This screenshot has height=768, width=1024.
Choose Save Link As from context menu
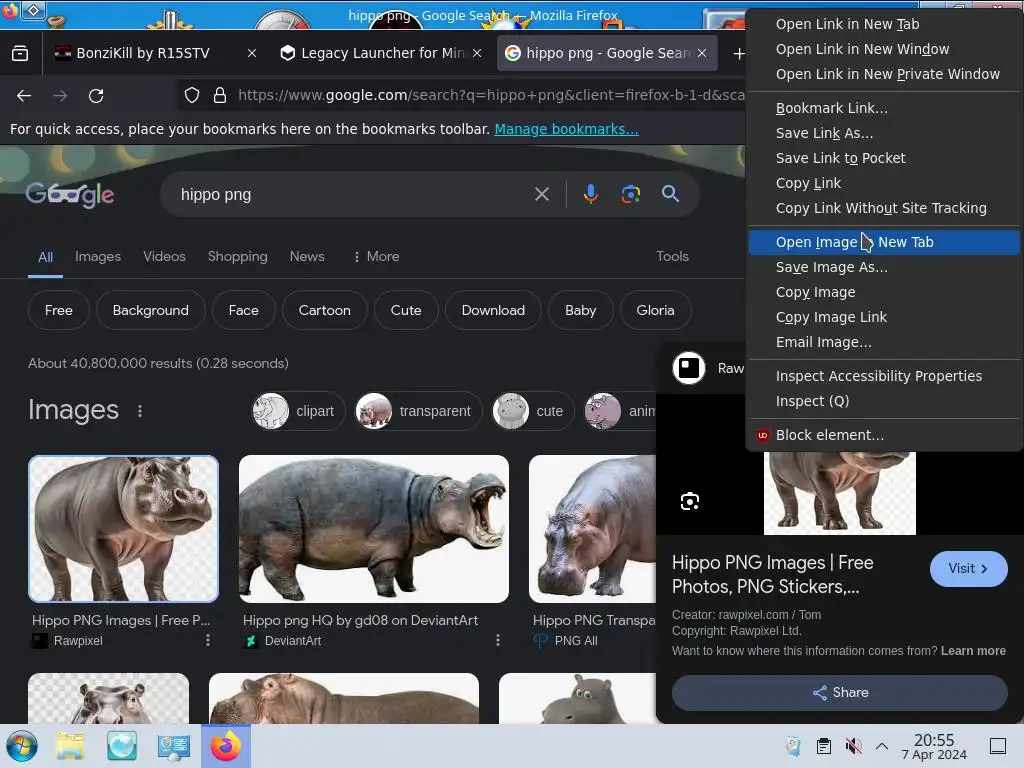884,133
